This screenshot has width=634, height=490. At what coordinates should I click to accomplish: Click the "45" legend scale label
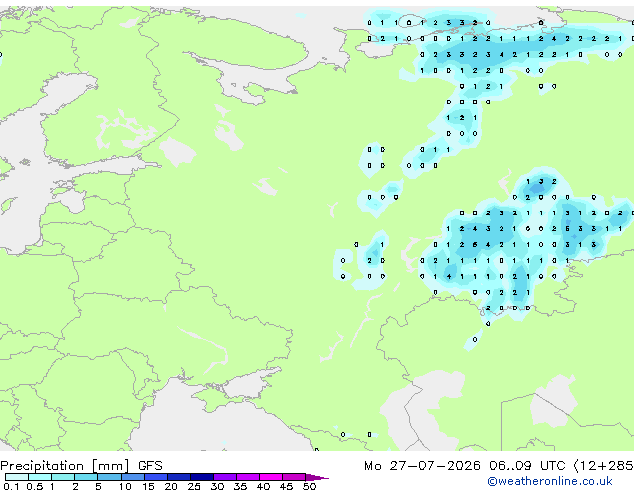(286, 486)
